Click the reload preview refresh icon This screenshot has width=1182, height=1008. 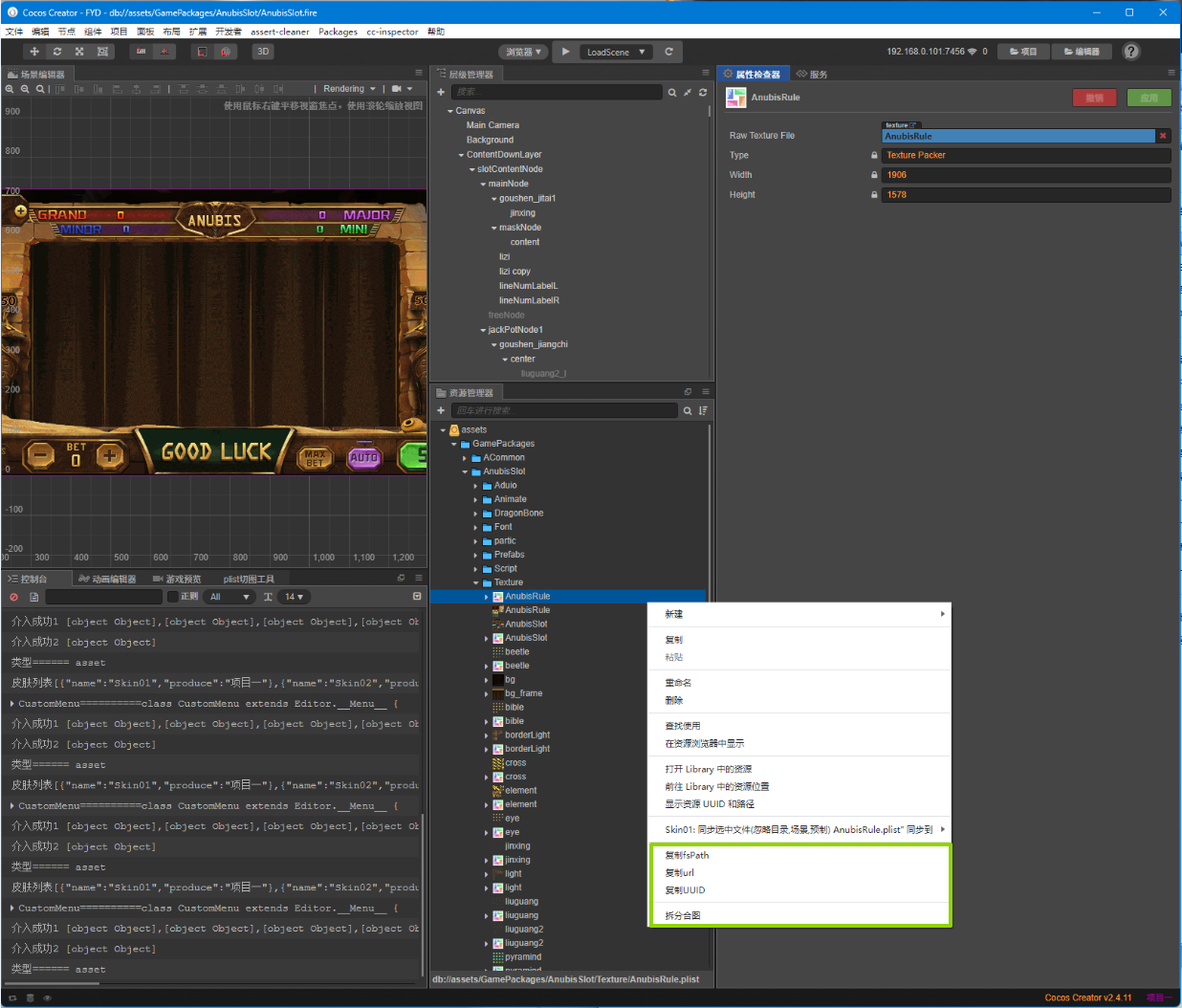point(668,52)
